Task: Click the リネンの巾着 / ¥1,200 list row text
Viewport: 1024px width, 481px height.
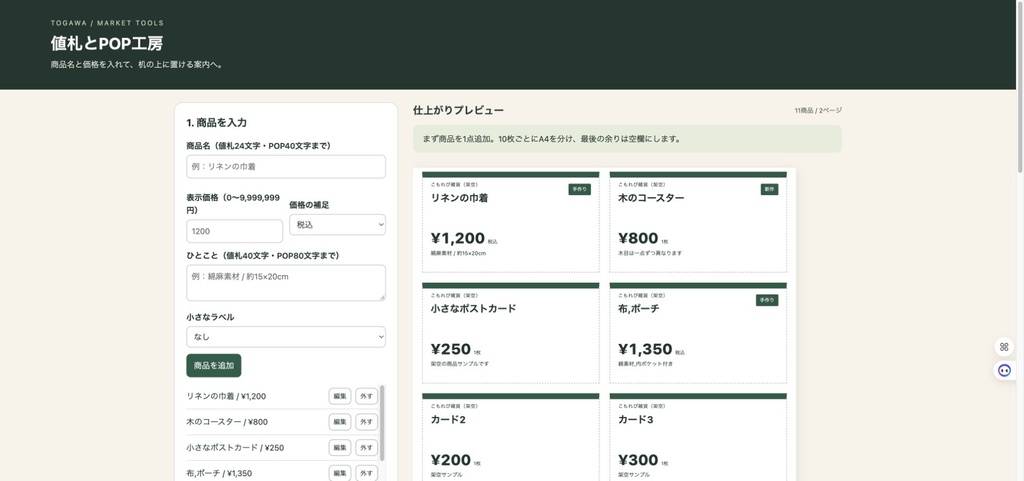Action: click(x=226, y=396)
